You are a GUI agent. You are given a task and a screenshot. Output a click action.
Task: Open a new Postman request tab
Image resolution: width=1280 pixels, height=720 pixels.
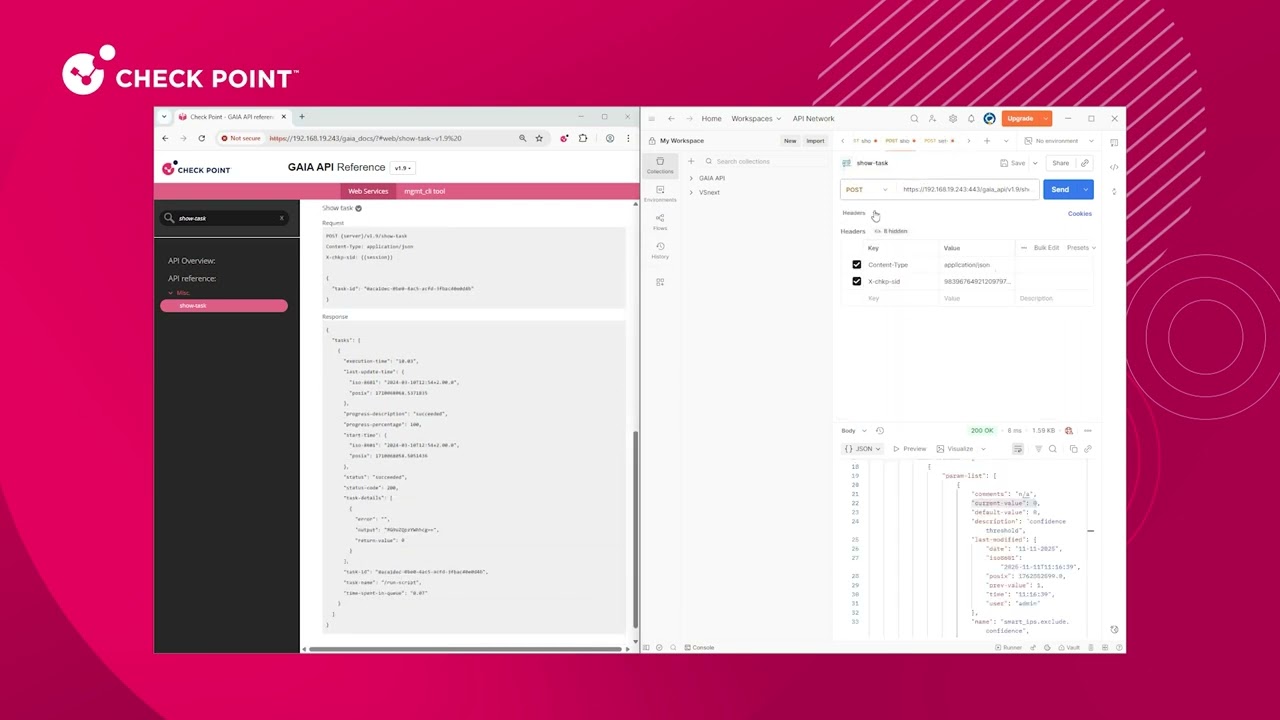pos(987,141)
